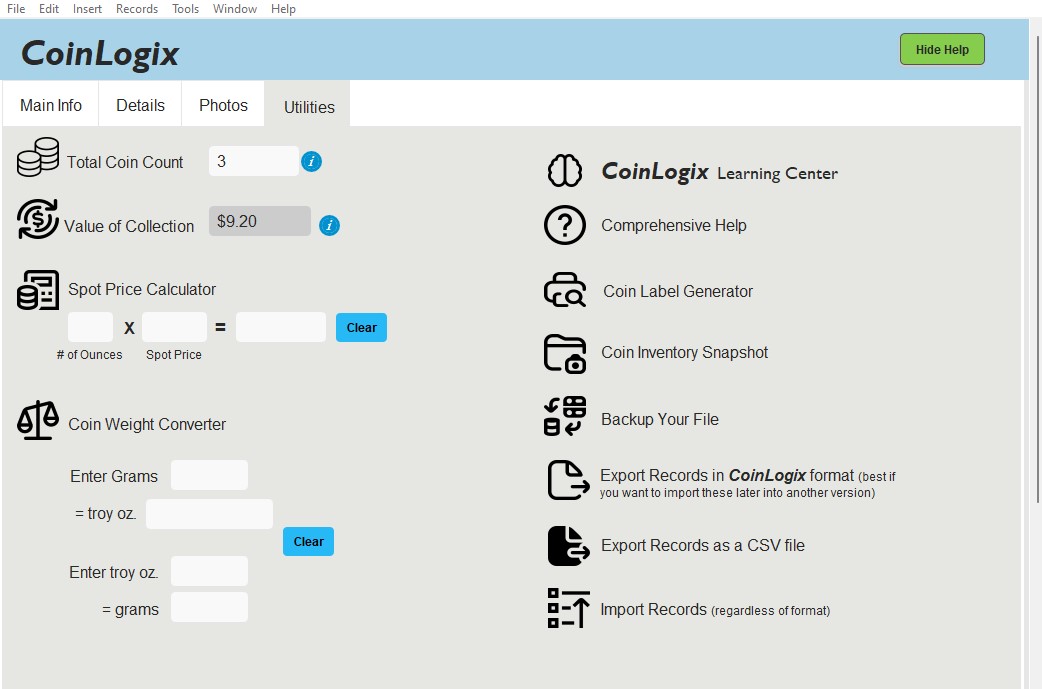Click the Import Records list icon
The width and height of the screenshot is (1042, 689).
click(x=568, y=608)
